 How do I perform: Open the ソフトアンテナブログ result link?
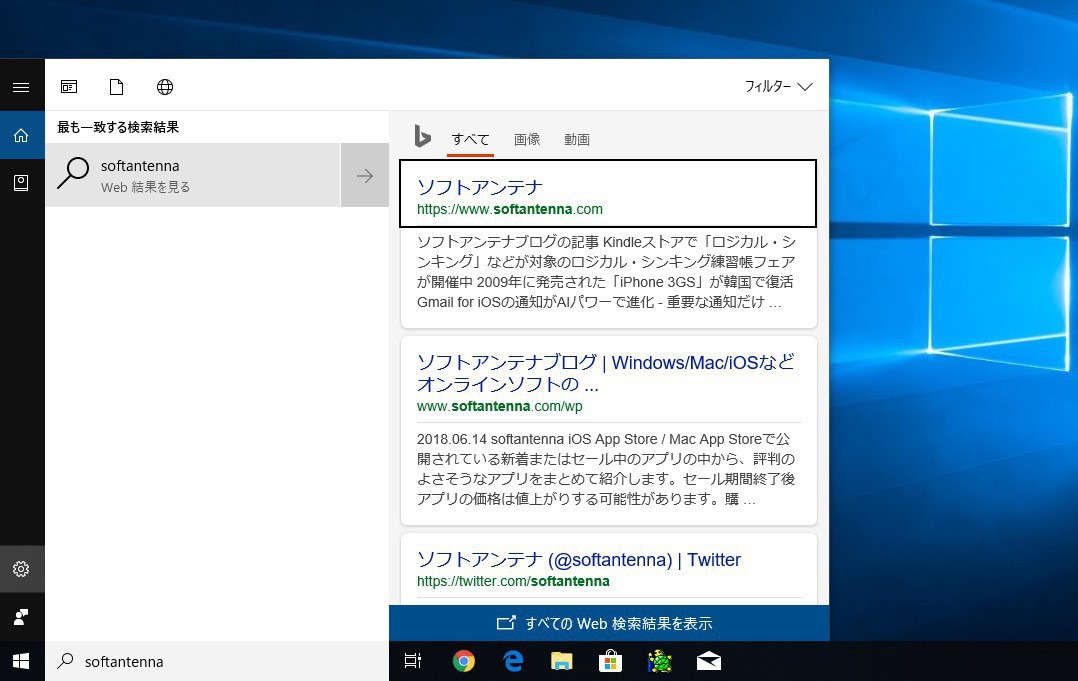click(605, 373)
